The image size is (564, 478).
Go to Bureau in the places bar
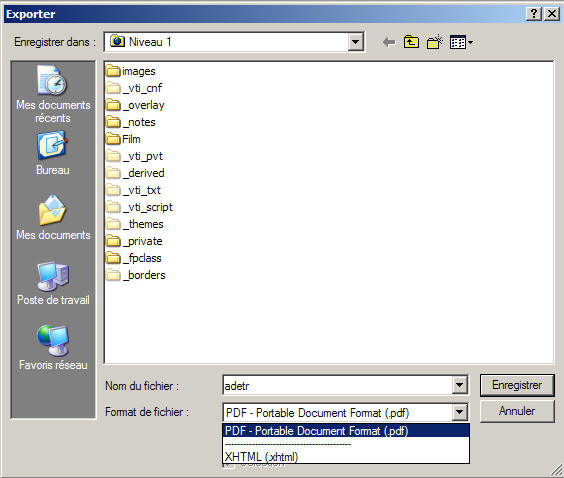[x=53, y=153]
